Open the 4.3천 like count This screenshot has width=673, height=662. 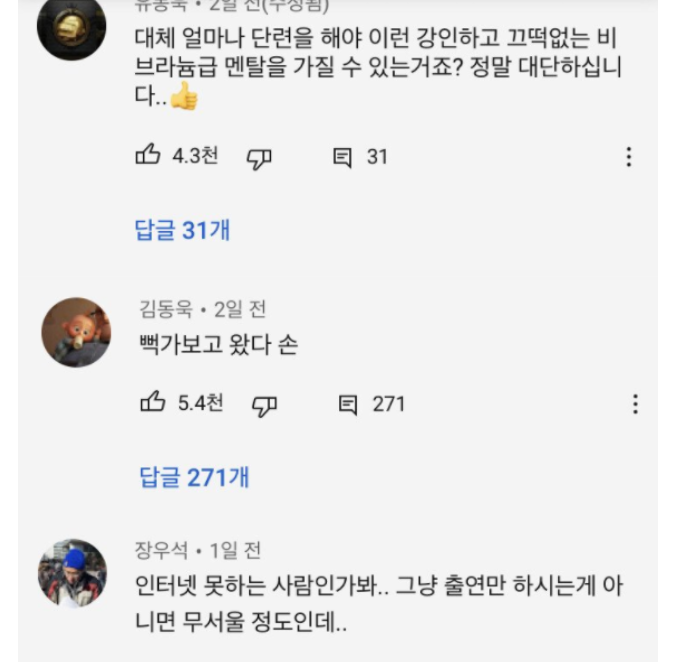(x=195, y=156)
